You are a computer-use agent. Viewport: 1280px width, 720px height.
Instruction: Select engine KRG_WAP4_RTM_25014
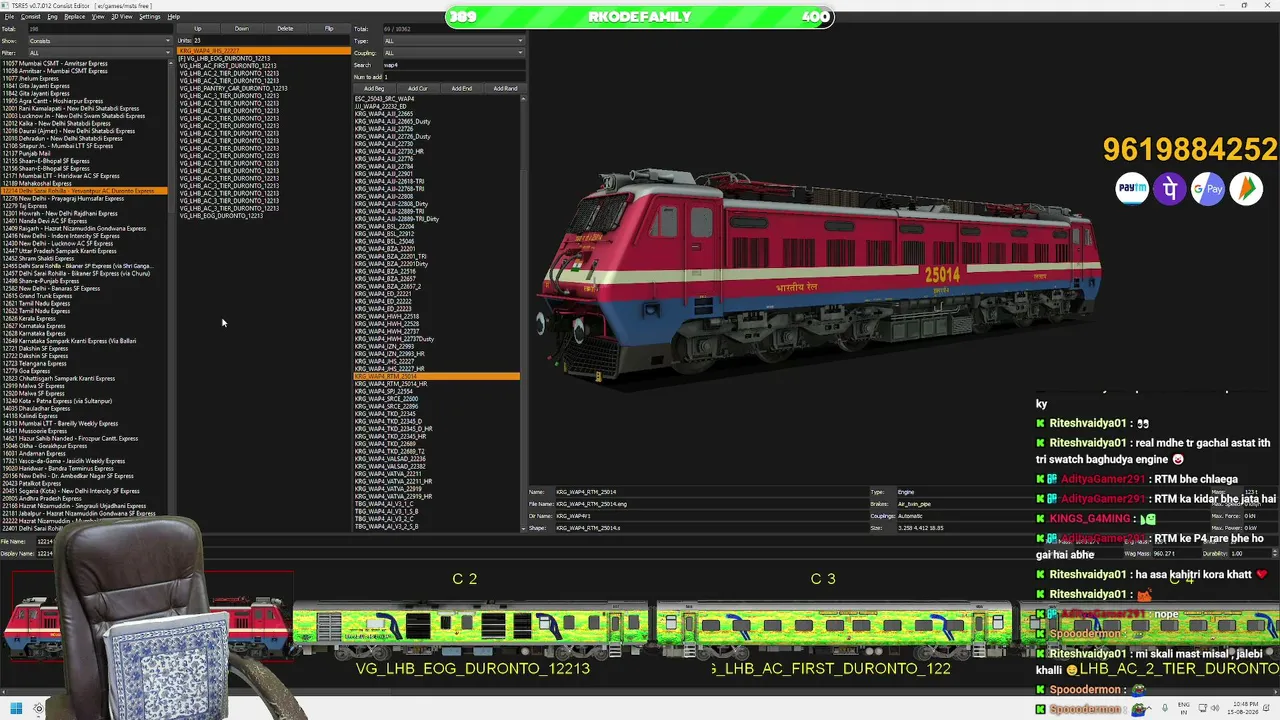pyautogui.click(x=437, y=377)
